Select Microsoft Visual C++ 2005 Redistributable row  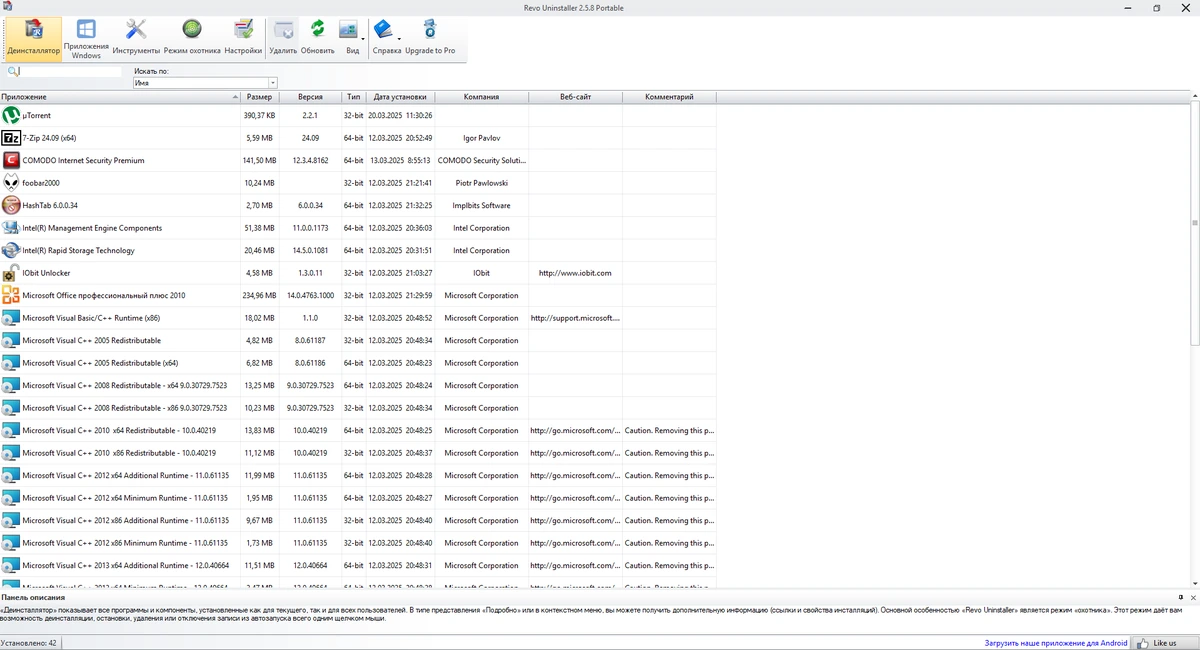[358, 341]
